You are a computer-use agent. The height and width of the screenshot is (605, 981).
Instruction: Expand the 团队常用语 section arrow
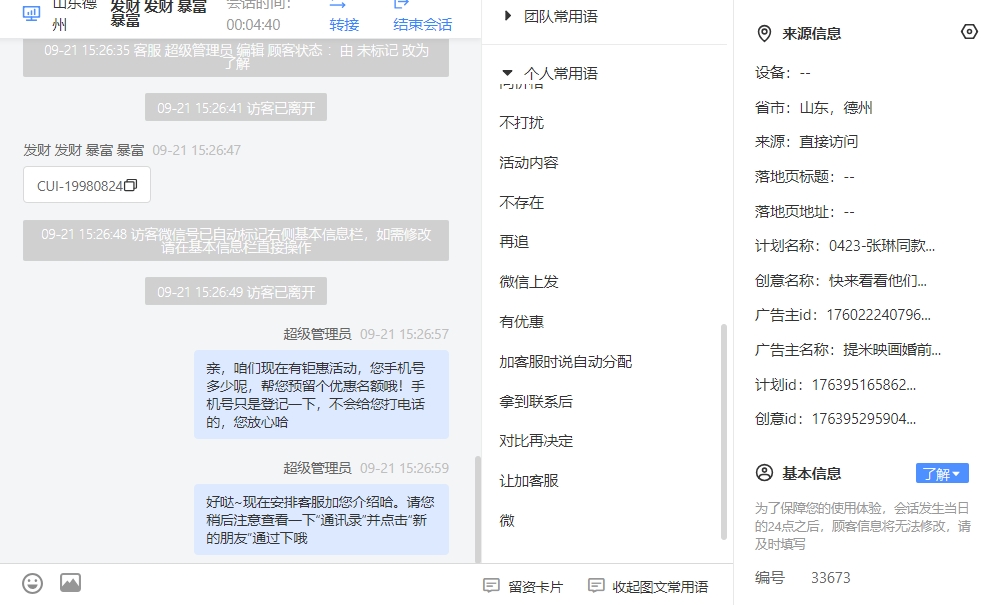tap(507, 16)
